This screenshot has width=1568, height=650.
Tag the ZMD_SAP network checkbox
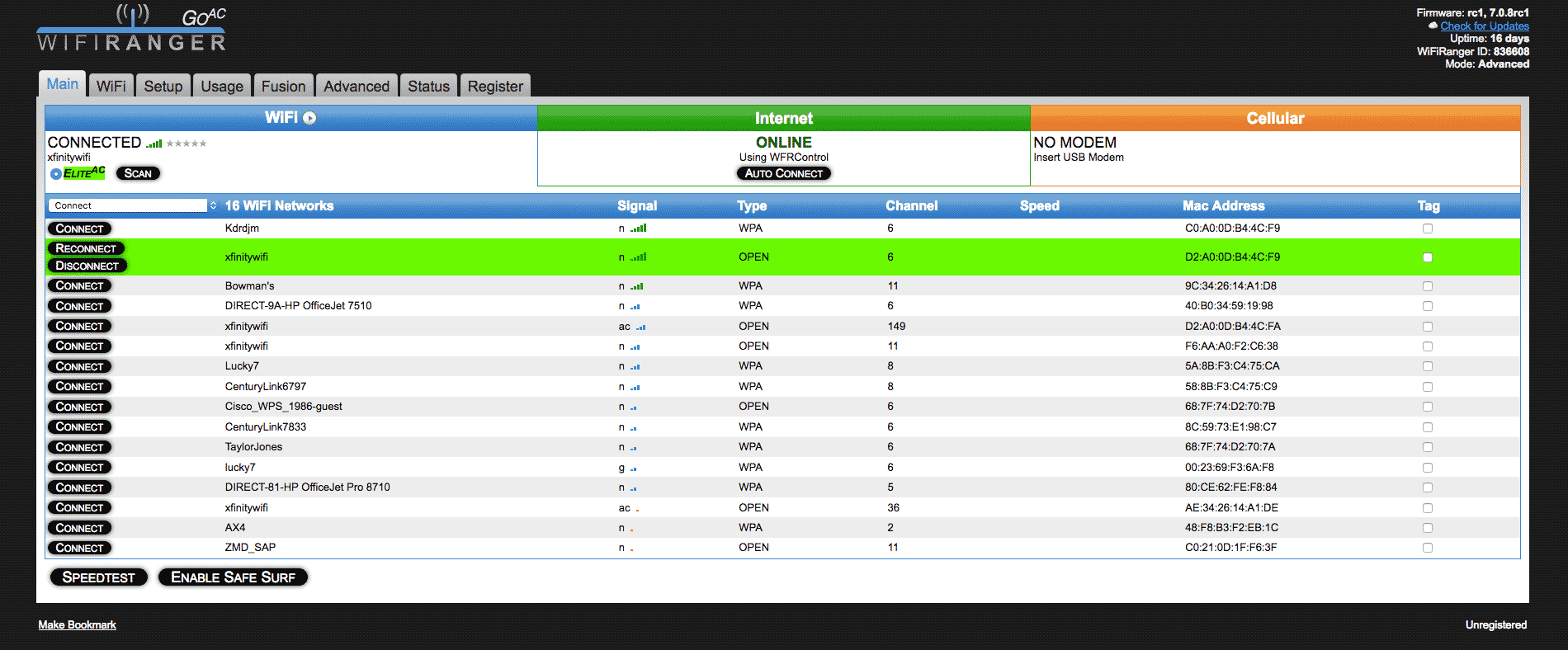point(1428,548)
